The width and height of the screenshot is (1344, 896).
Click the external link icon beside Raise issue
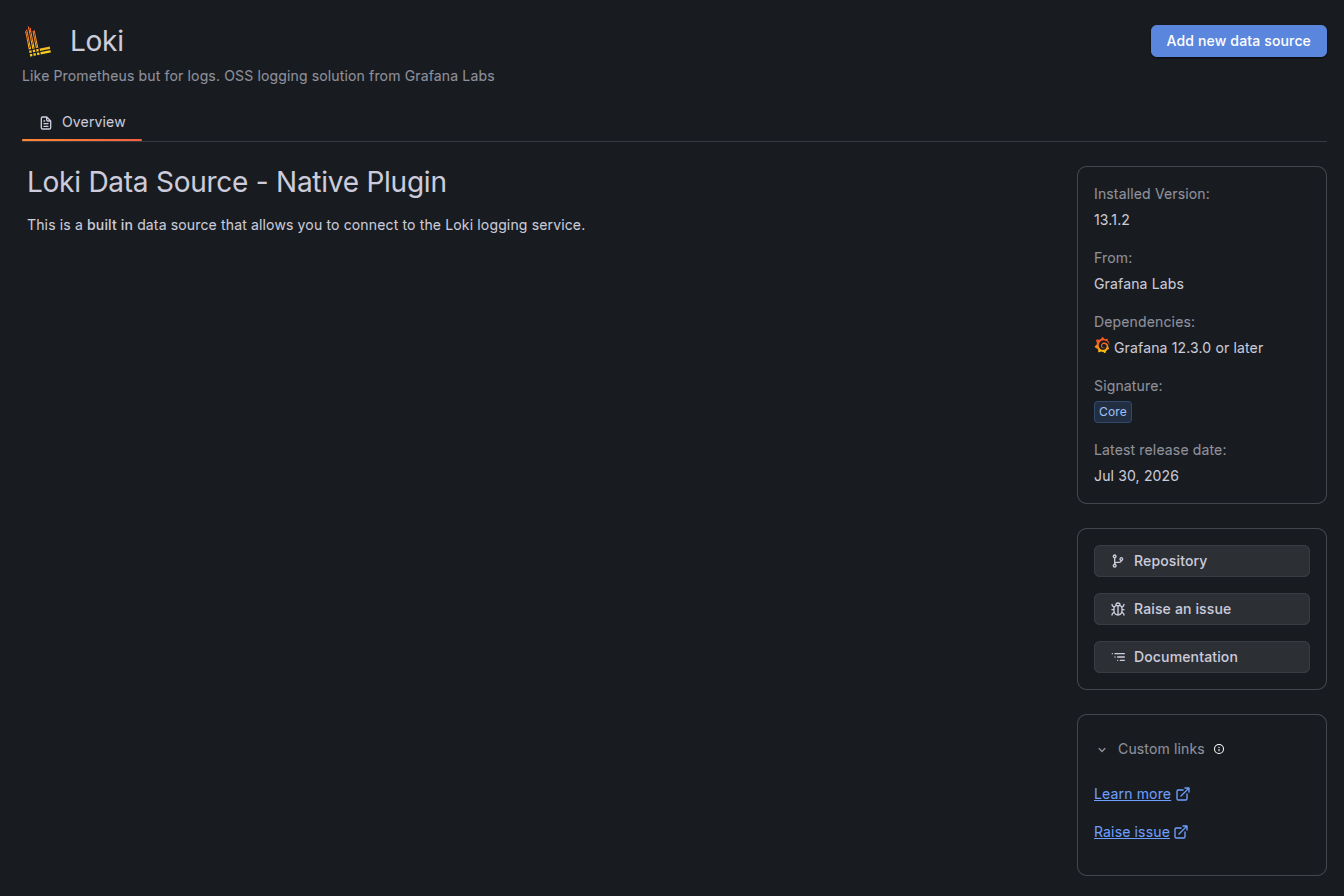(x=1181, y=832)
